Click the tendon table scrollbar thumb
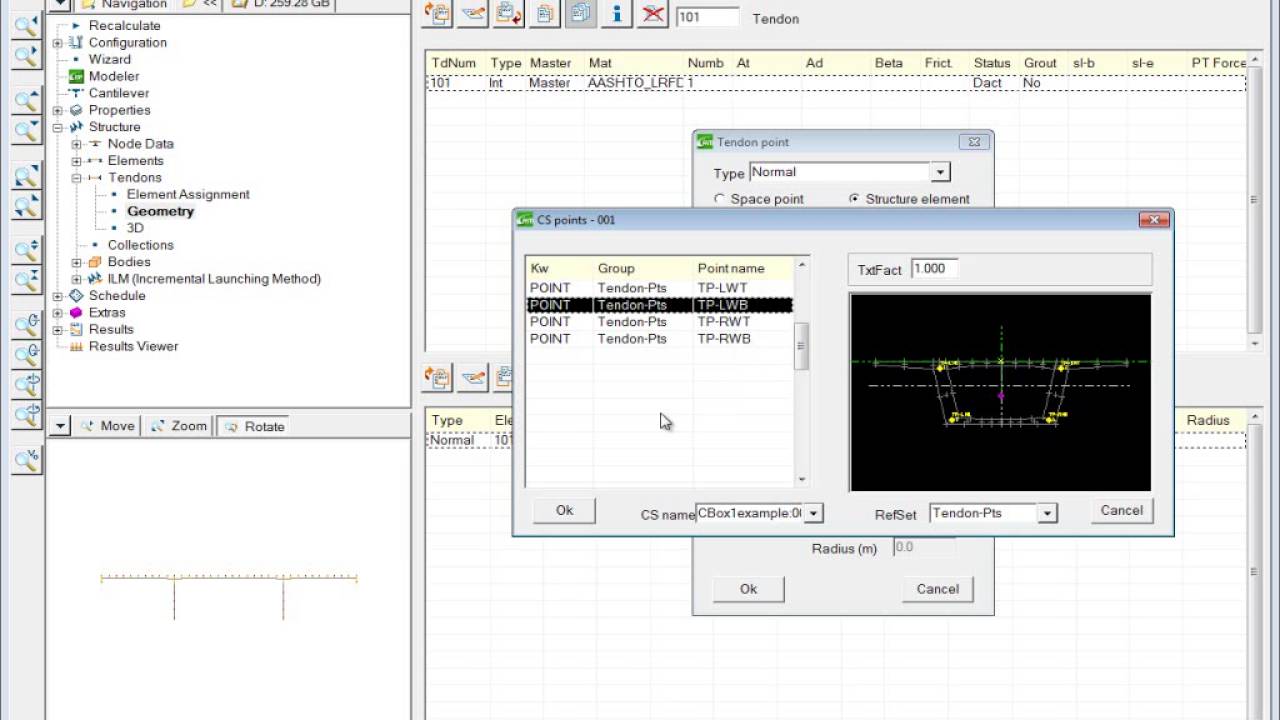This screenshot has width=1280, height=720. tap(1255, 200)
